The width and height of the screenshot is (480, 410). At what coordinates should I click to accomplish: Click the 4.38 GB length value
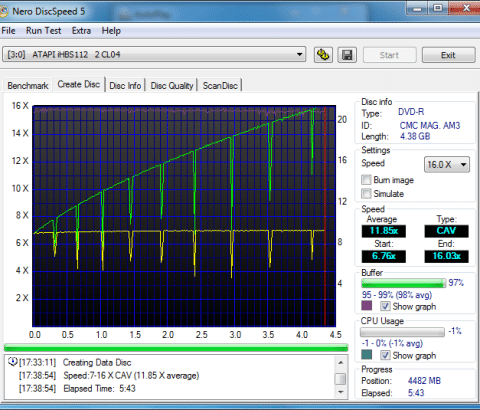[x=415, y=136]
